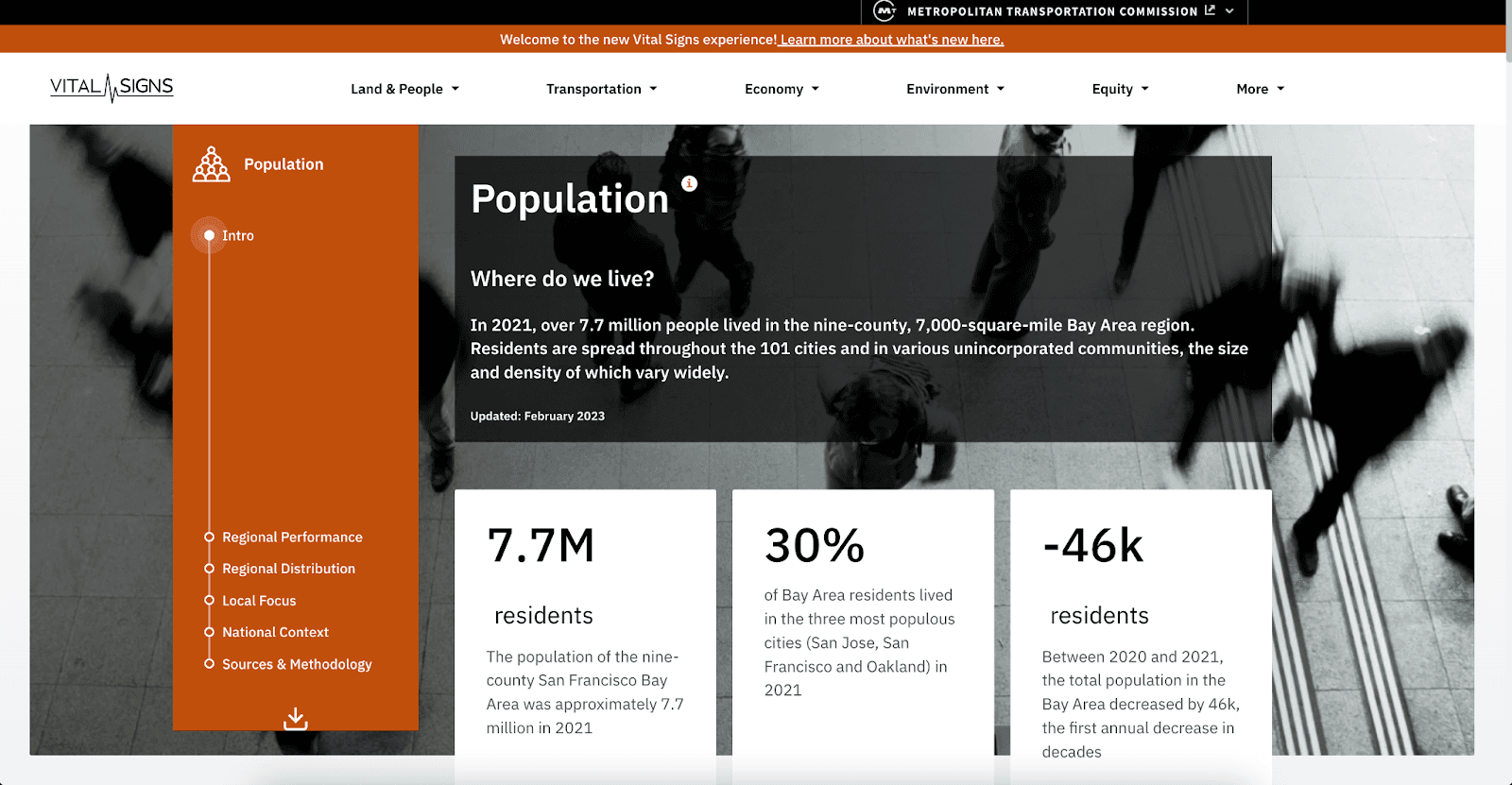The image size is (1512, 785).
Task: Click Metropolitan Transportation Commission text link
Action: tap(1052, 11)
